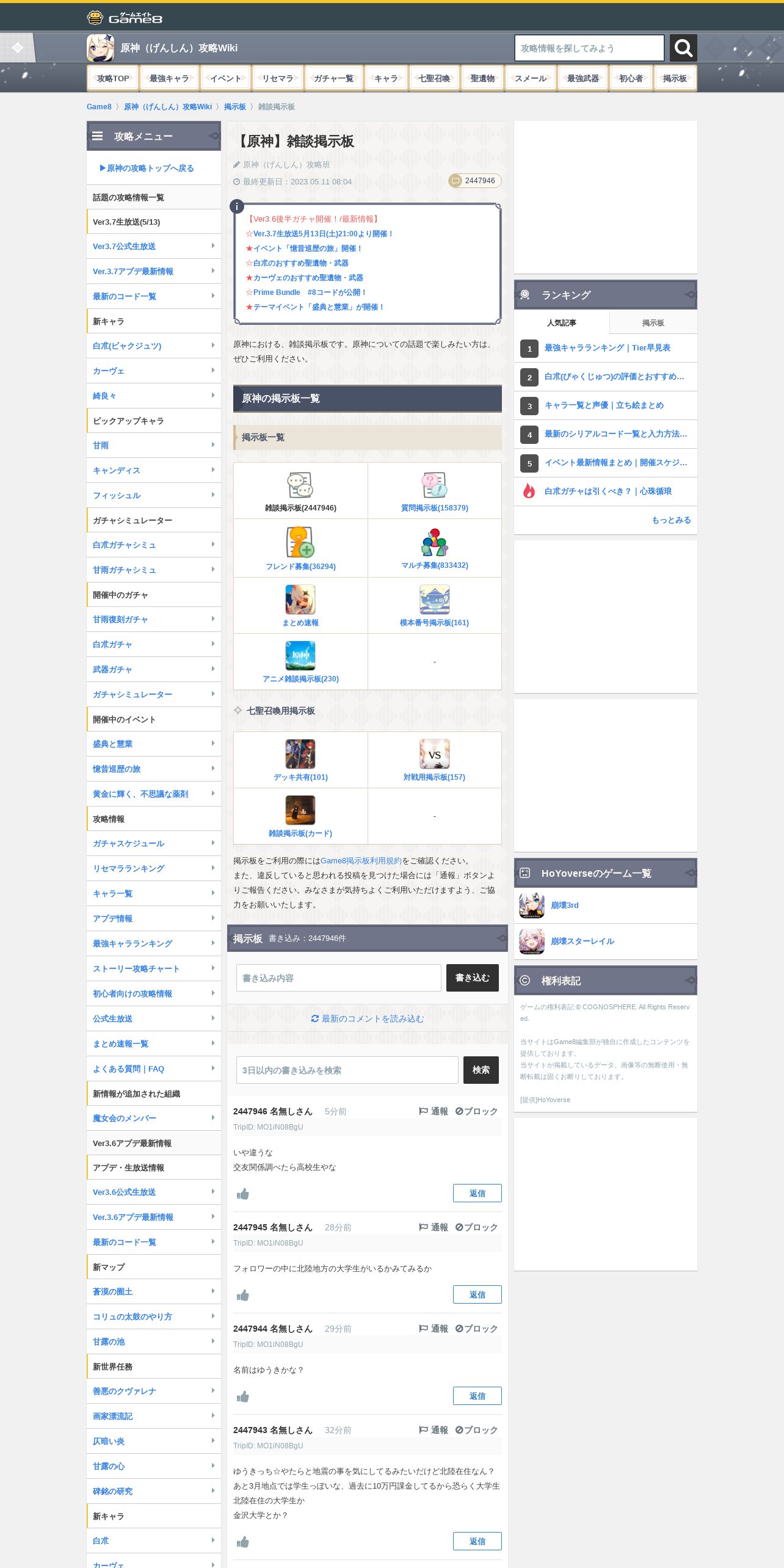The width and height of the screenshot is (784, 1568).
Task: Open the 盛典と慧業 sidebar row
Action: coord(154,744)
